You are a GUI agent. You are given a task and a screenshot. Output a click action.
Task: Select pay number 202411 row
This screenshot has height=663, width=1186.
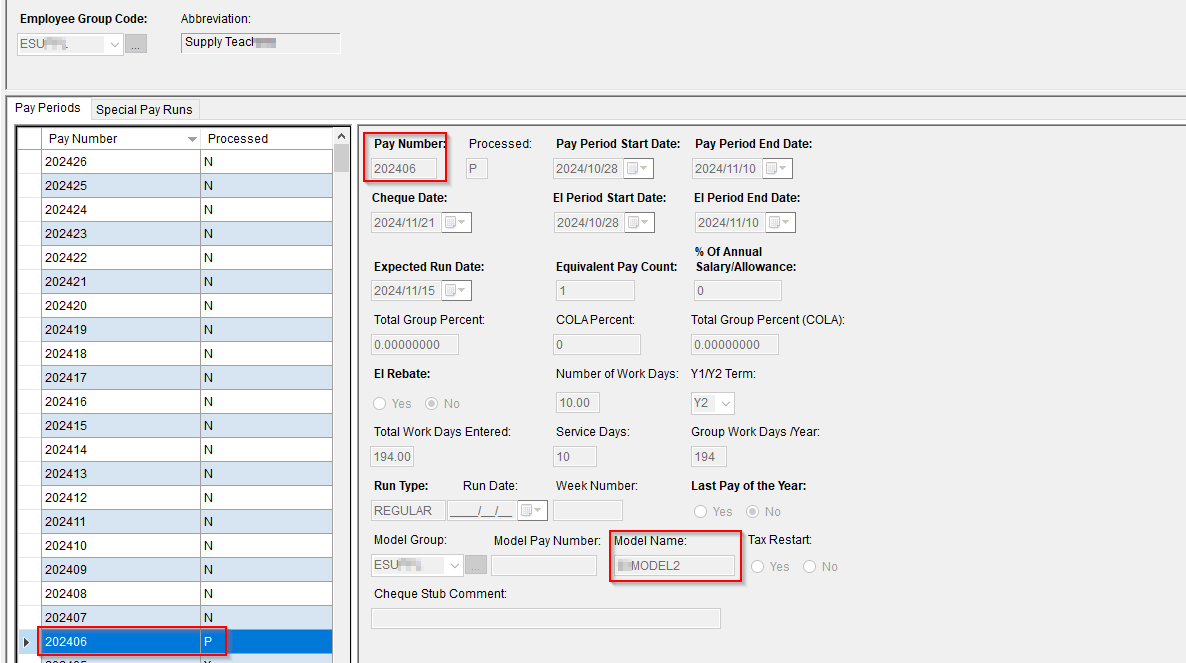coord(187,522)
